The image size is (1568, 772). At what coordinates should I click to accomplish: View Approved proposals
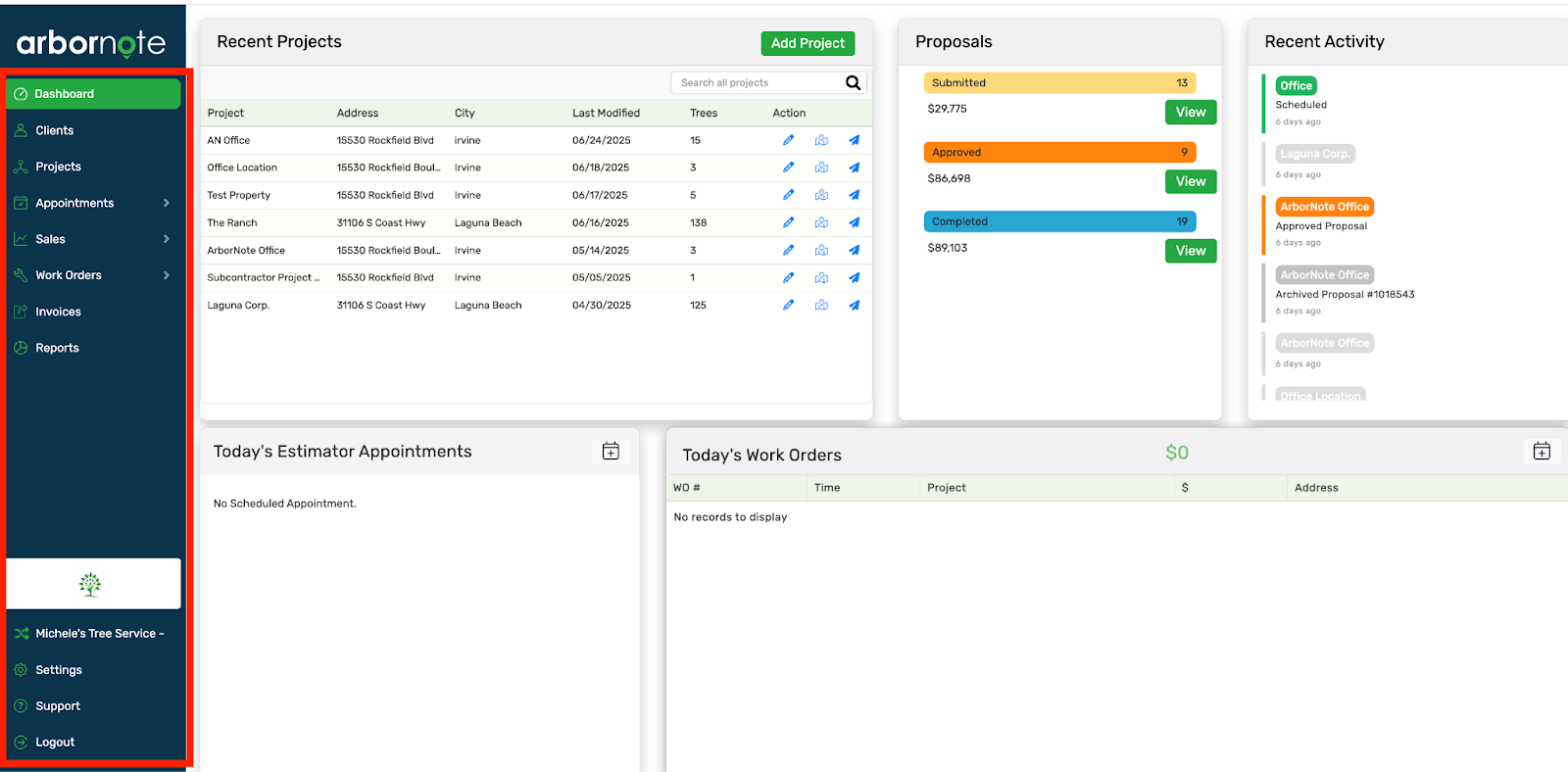click(x=1191, y=181)
